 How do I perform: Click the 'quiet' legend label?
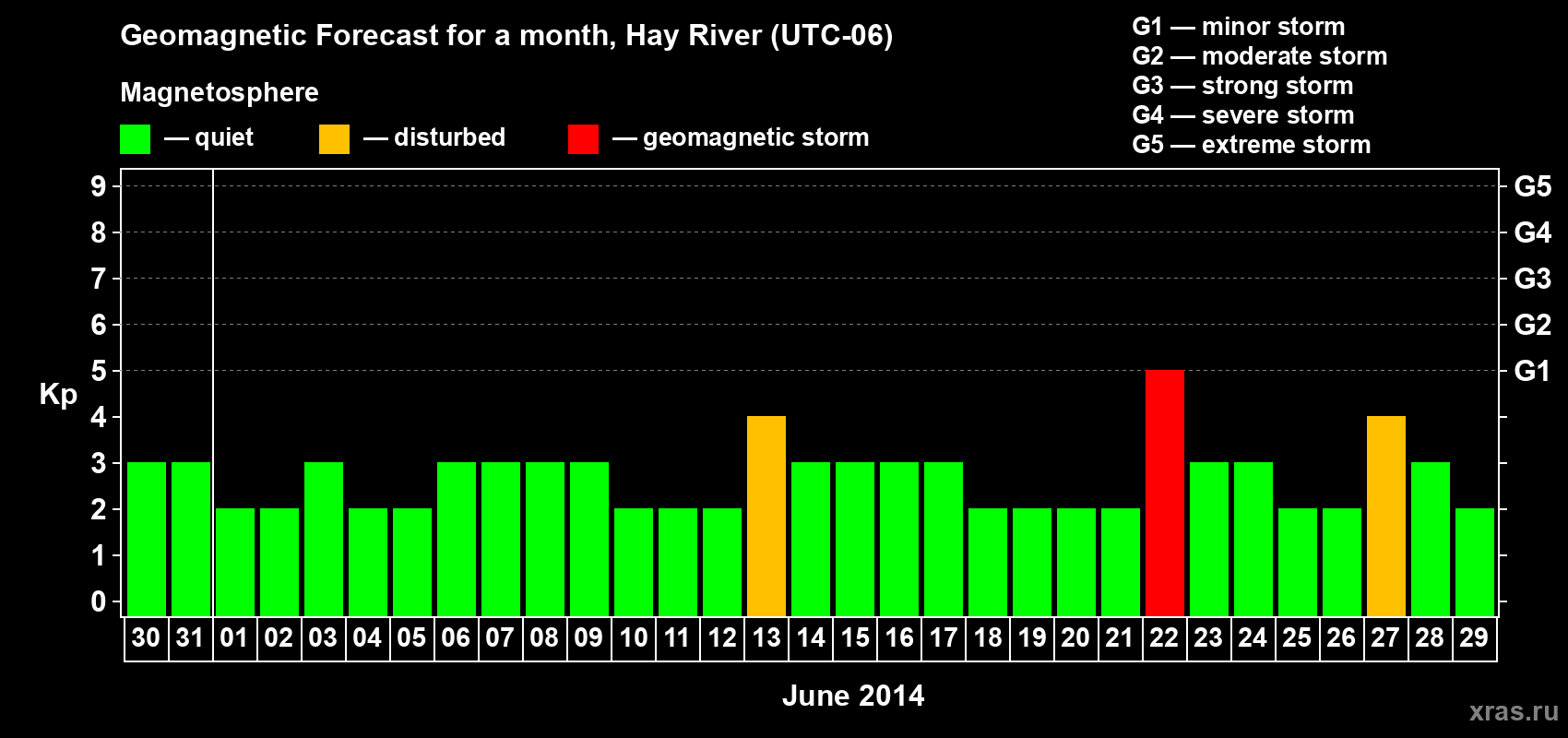tap(224, 138)
